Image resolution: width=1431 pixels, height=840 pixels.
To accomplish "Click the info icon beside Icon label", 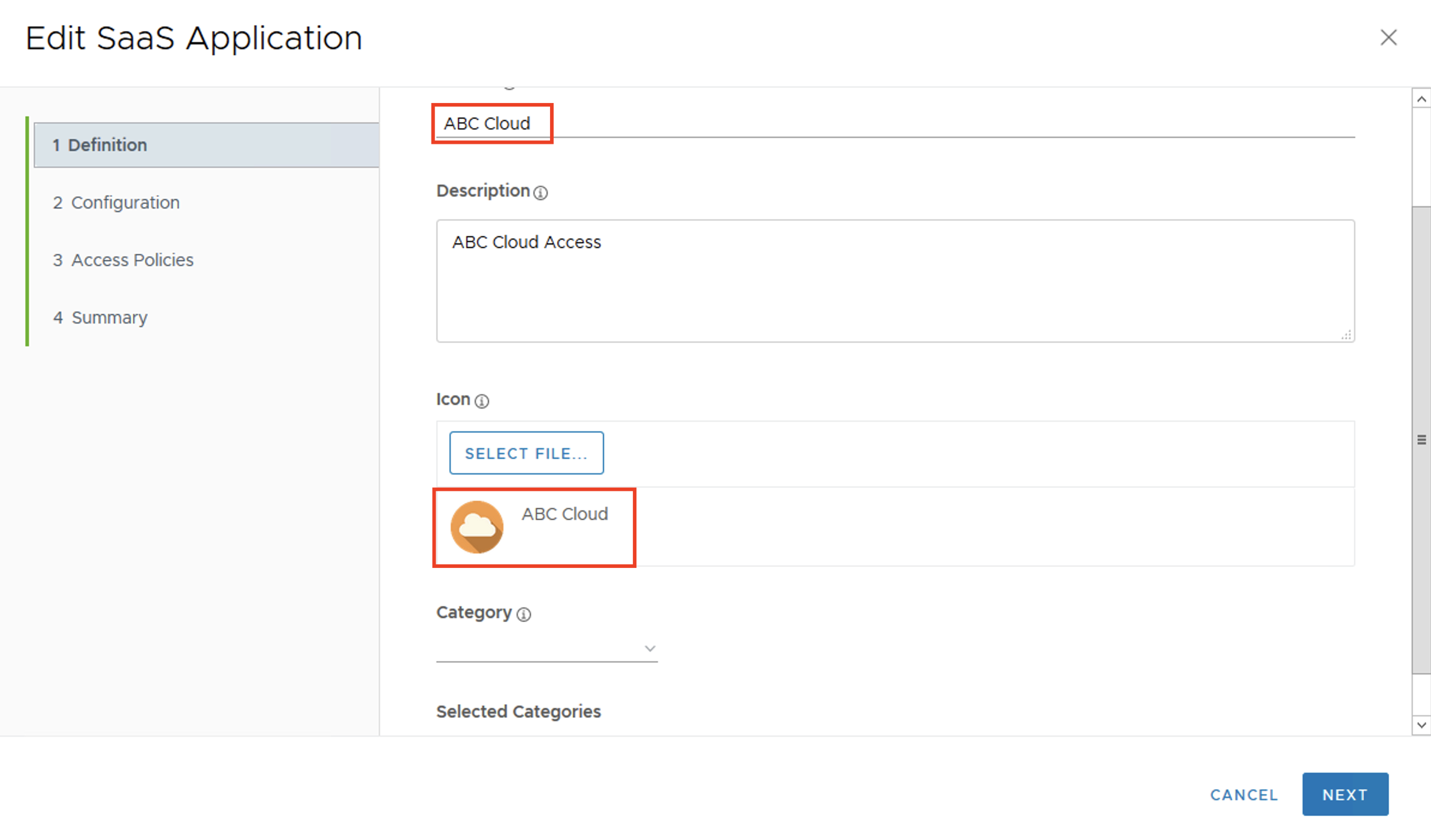I will (x=482, y=401).
